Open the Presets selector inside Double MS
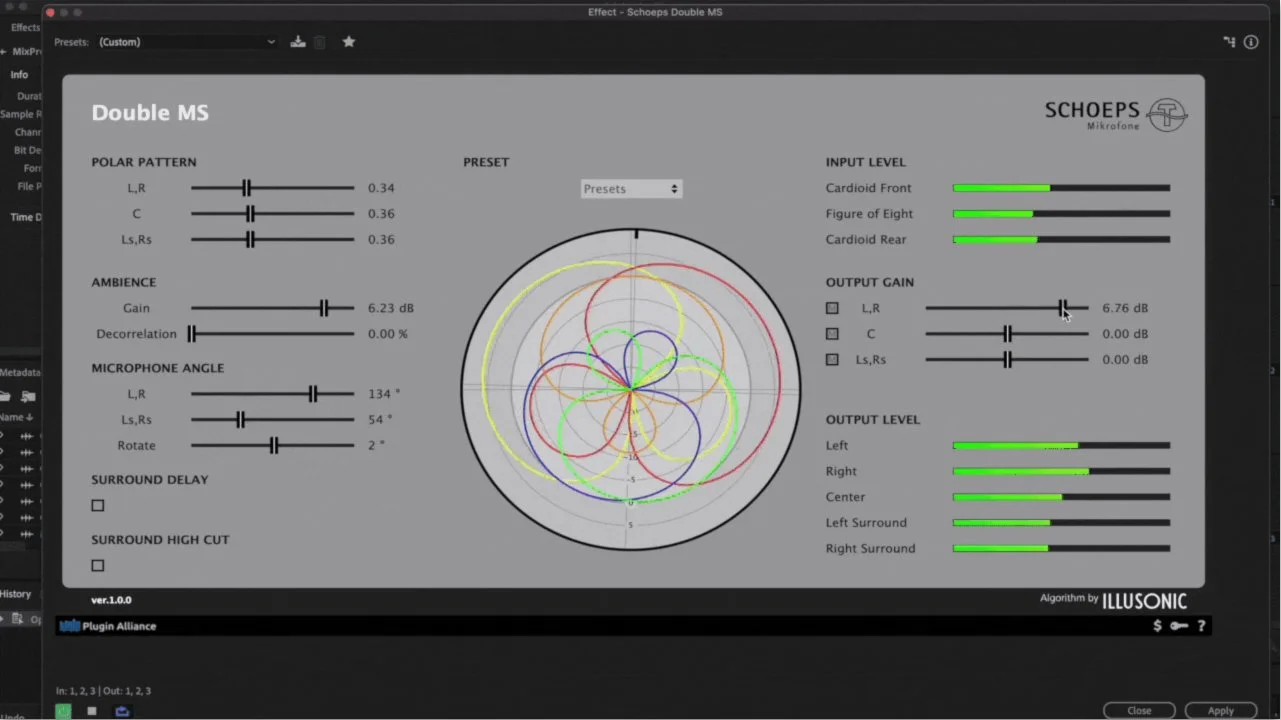 [631, 188]
